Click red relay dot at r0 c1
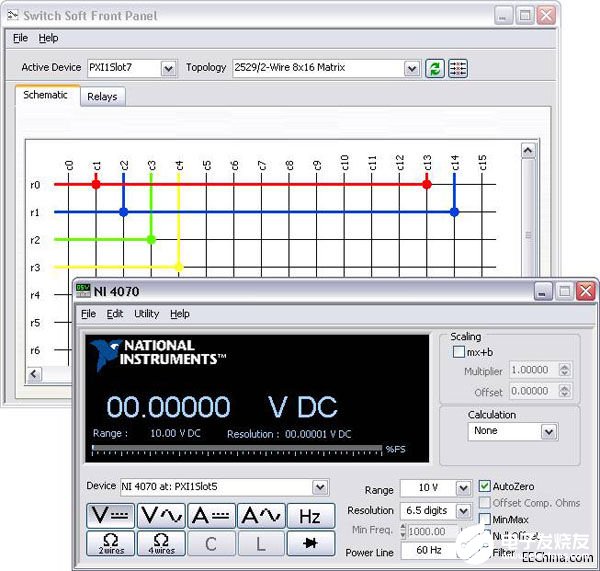Viewport: 600px width, 571px height. (96, 184)
